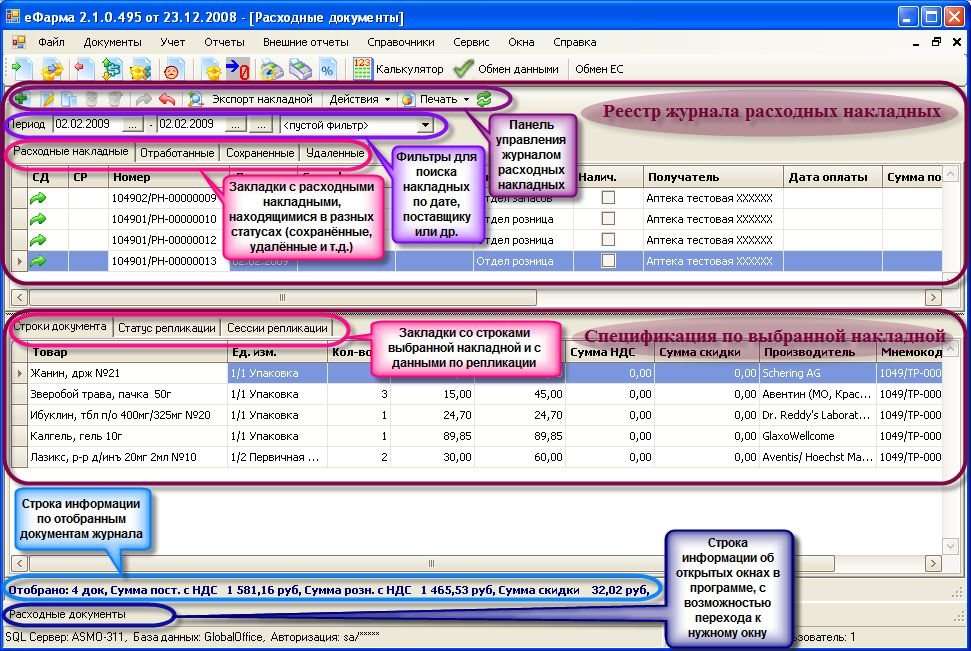Click the copy document icon in journal toolbar
Image resolution: width=971 pixels, height=651 pixels.
(x=68, y=99)
